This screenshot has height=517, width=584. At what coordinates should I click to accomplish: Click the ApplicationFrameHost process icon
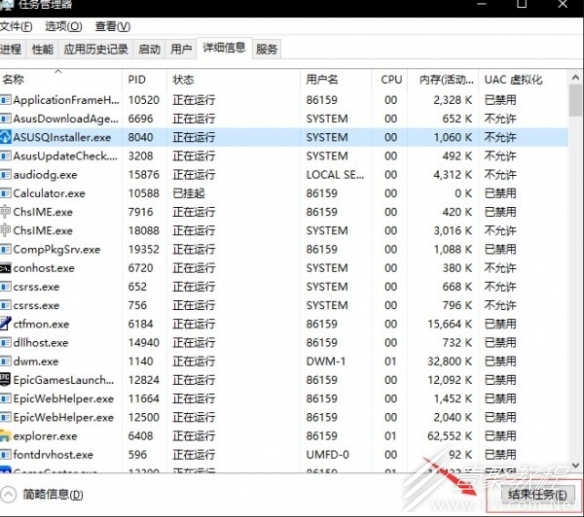pos(5,100)
